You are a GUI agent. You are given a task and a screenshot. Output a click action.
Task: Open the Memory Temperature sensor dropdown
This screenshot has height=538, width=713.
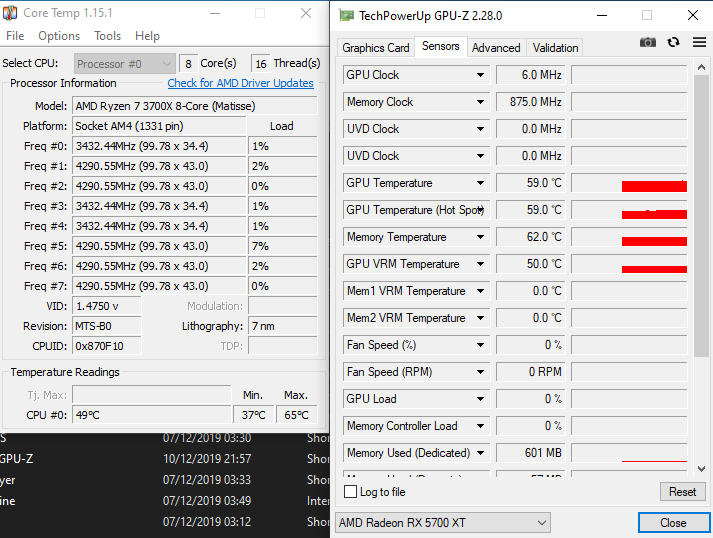pos(480,237)
